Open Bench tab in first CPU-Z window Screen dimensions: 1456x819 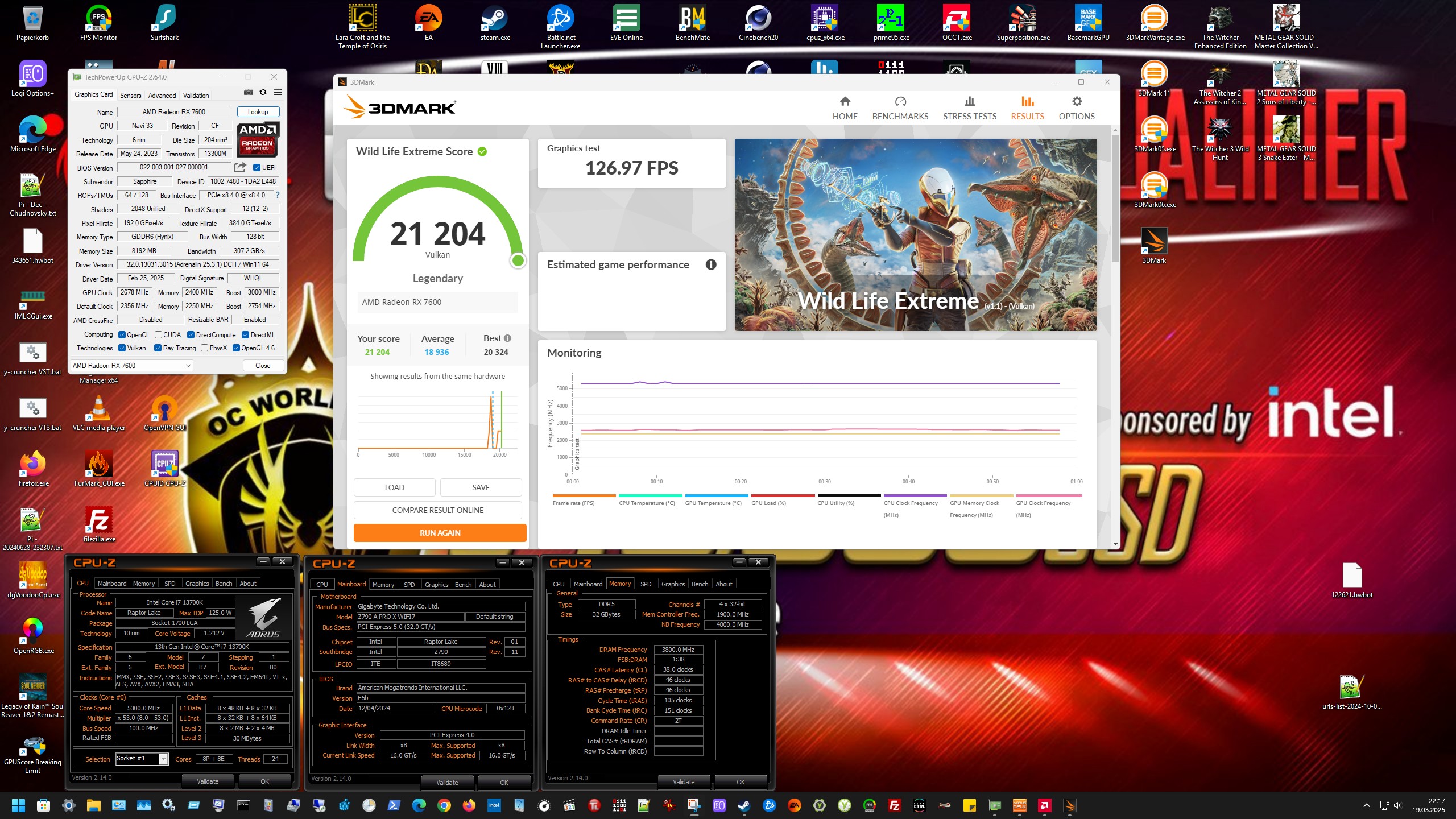(224, 584)
